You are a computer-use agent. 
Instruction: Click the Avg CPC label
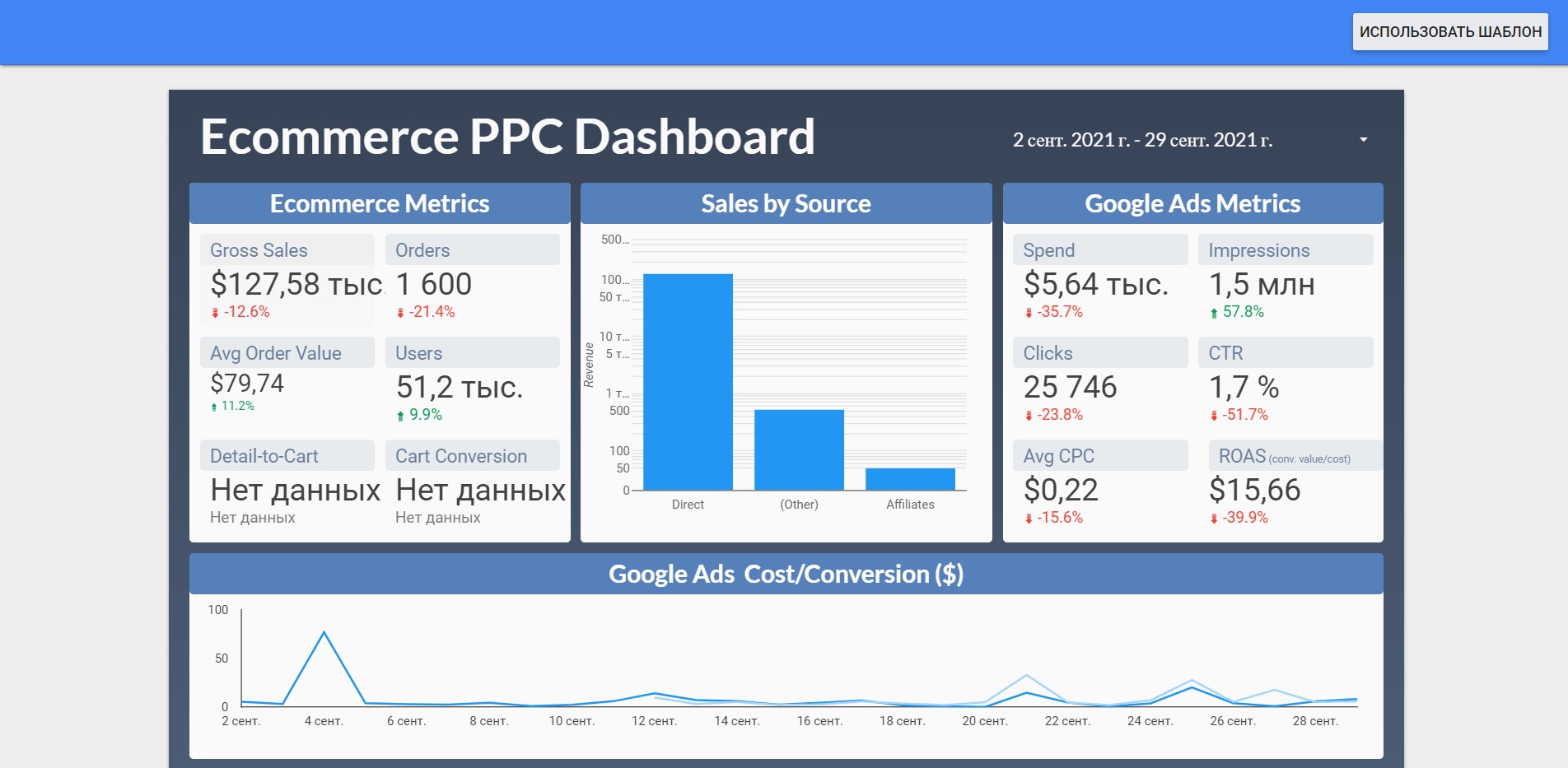pos(1058,456)
